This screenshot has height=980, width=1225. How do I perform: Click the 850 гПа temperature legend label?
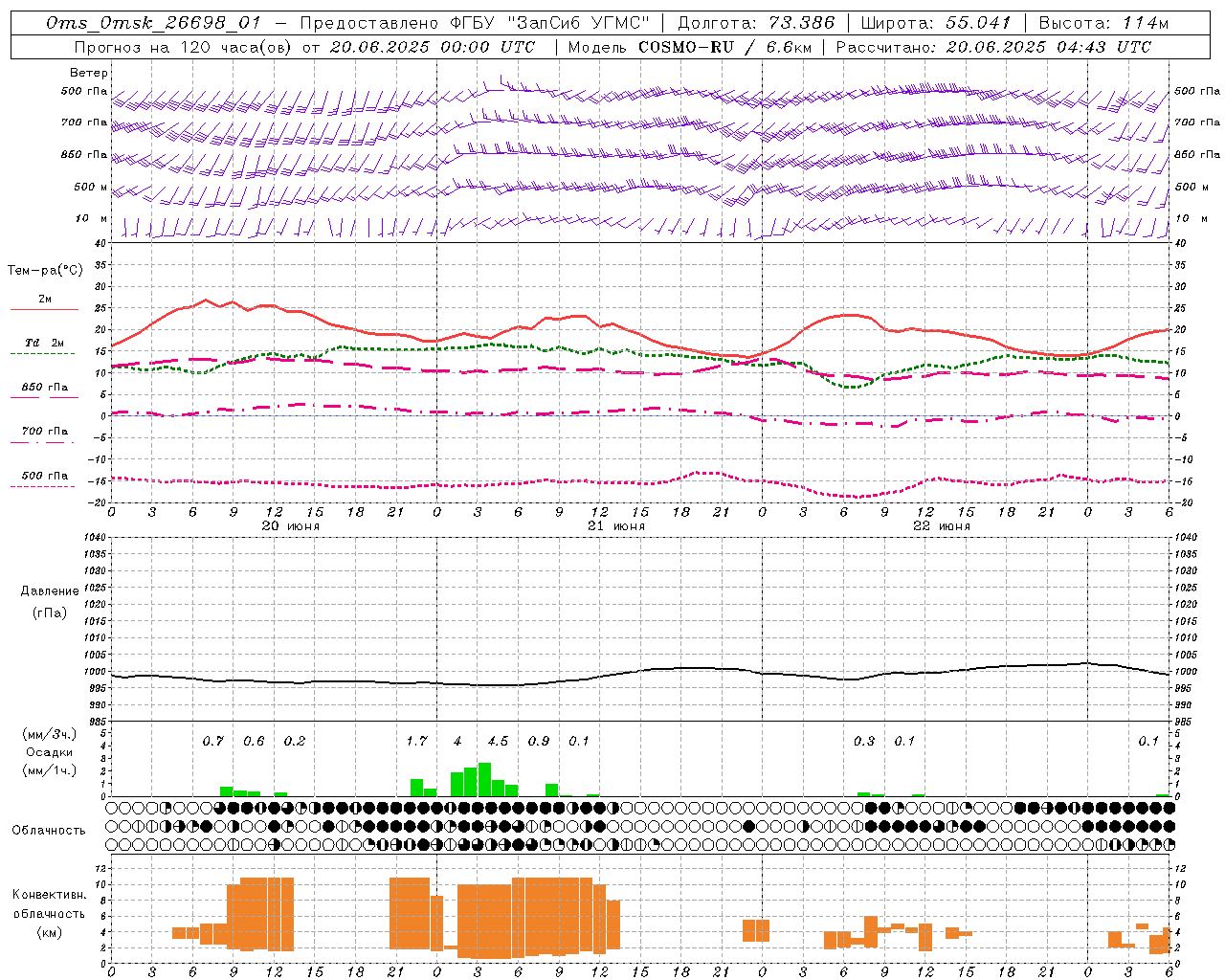[45, 388]
